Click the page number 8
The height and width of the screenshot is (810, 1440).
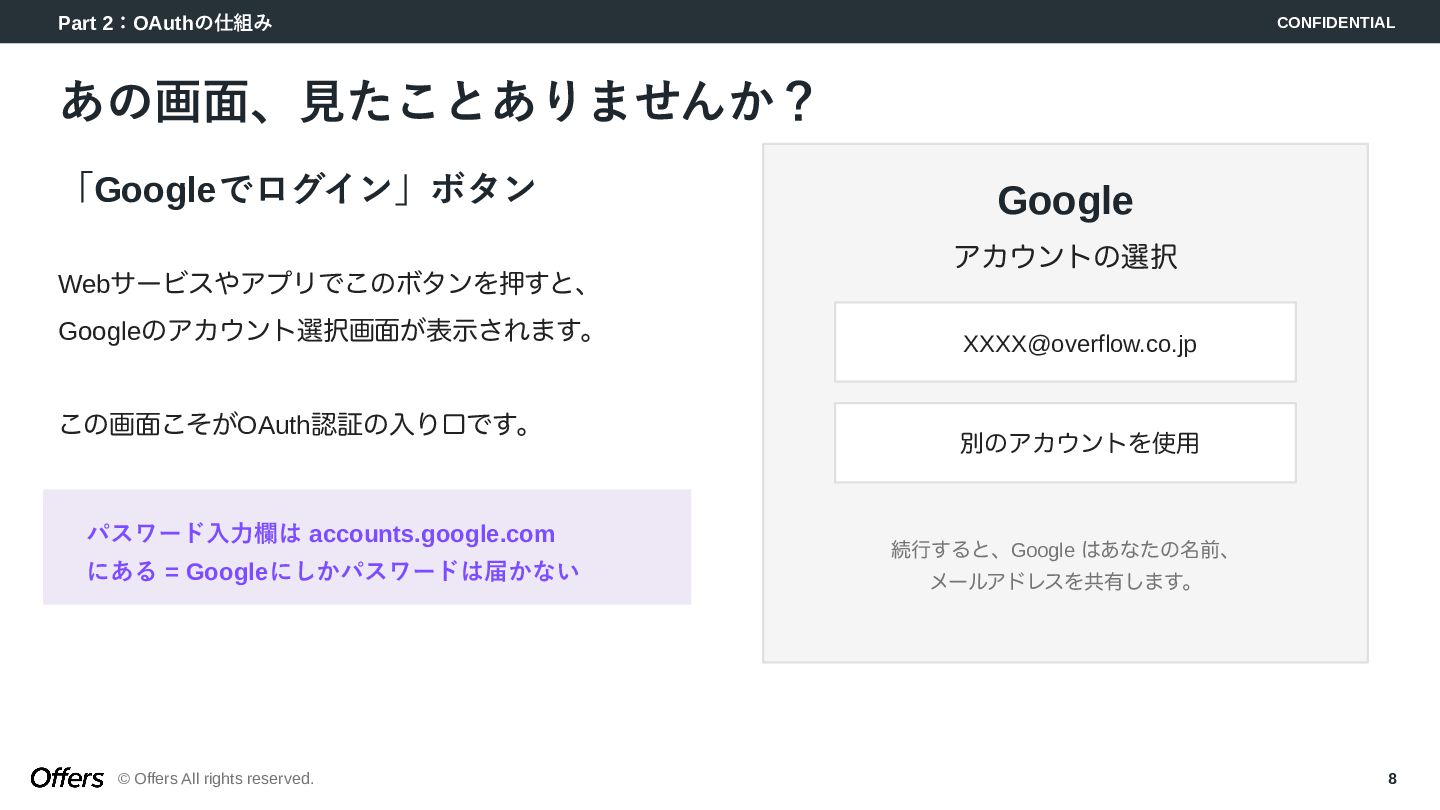click(1392, 778)
